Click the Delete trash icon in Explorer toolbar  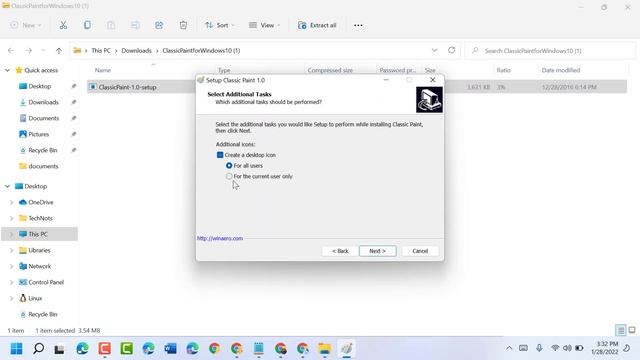coord(183,25)
